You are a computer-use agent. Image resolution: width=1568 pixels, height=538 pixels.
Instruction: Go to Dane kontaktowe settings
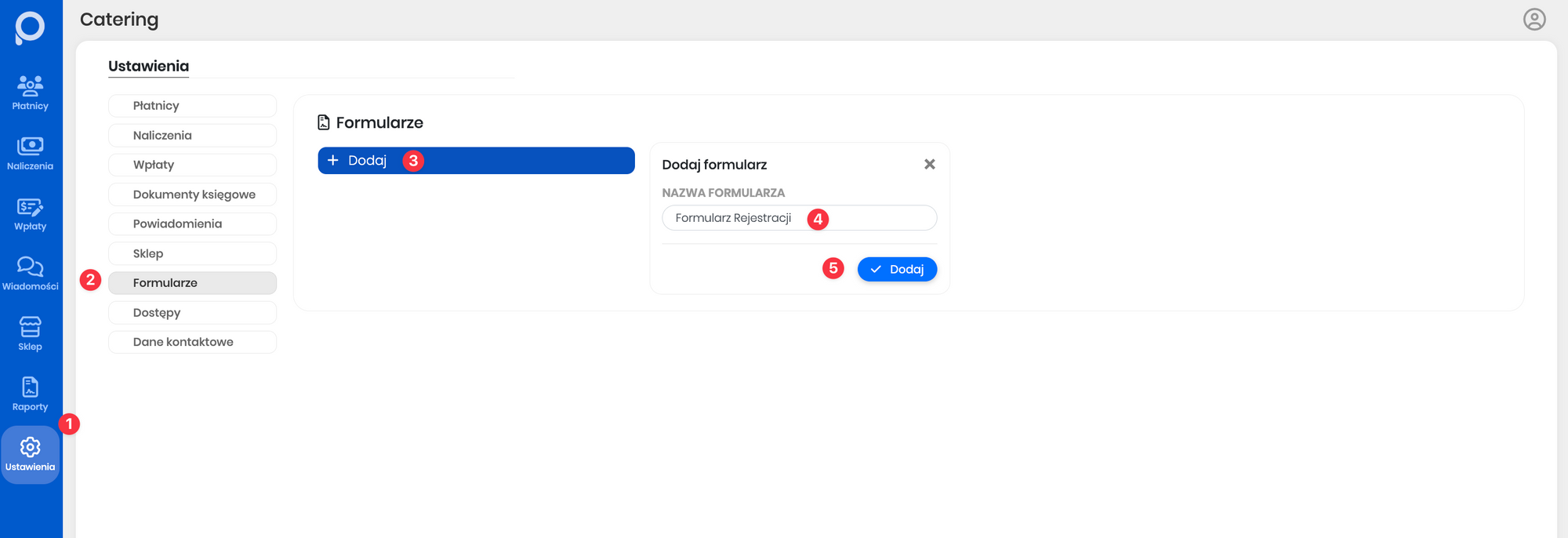(x=192, y=342)
